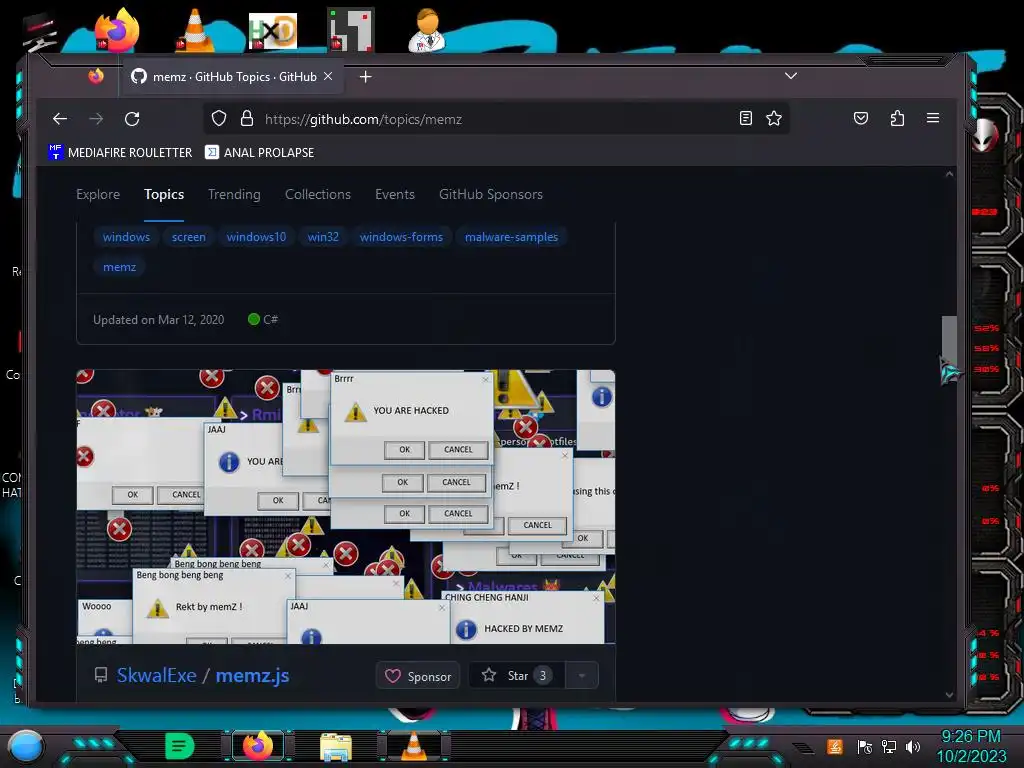1024x768 pixels.
Task: Go back to the previous page
Action: tap(60, 119)
